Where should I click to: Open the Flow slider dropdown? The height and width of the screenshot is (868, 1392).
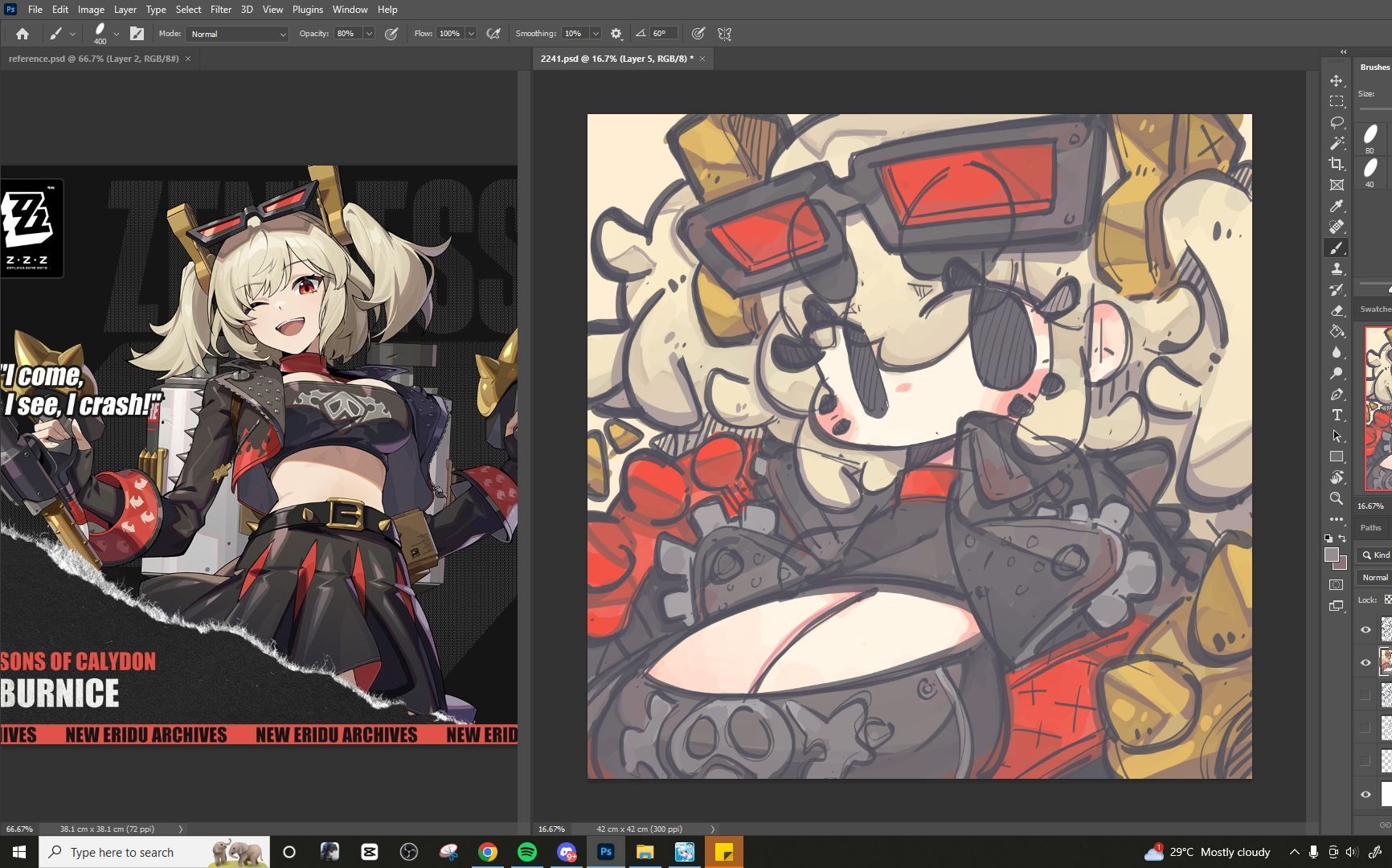coord(471,34)
